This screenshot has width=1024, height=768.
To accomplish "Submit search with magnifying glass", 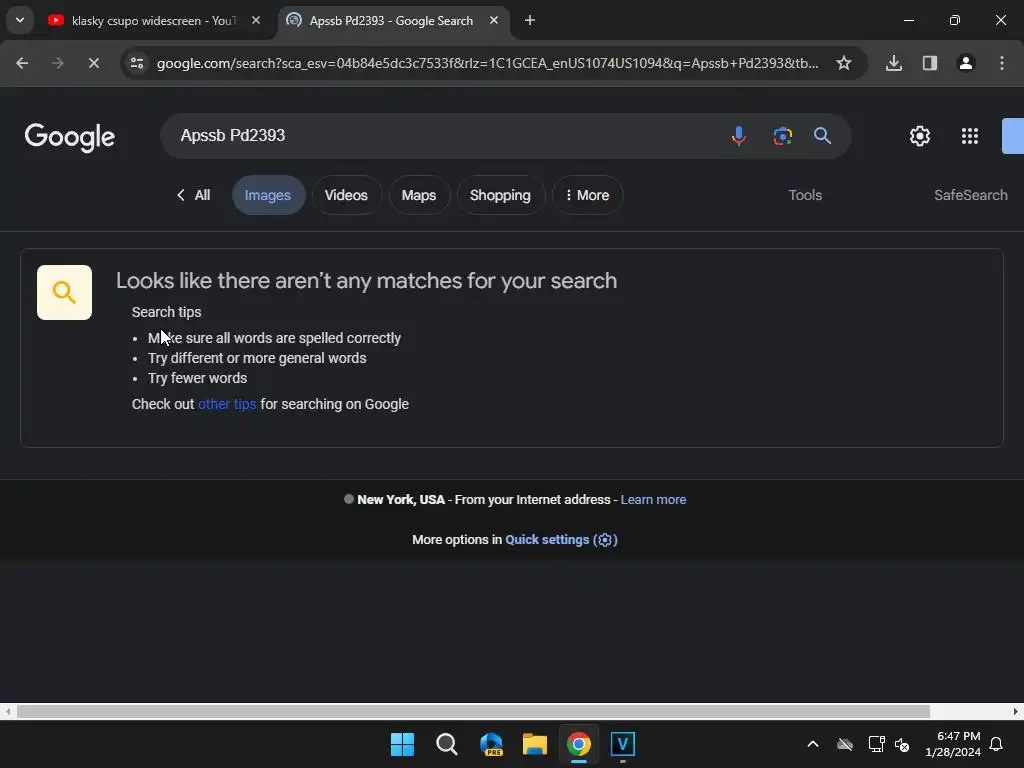I will tap(822, 136).
